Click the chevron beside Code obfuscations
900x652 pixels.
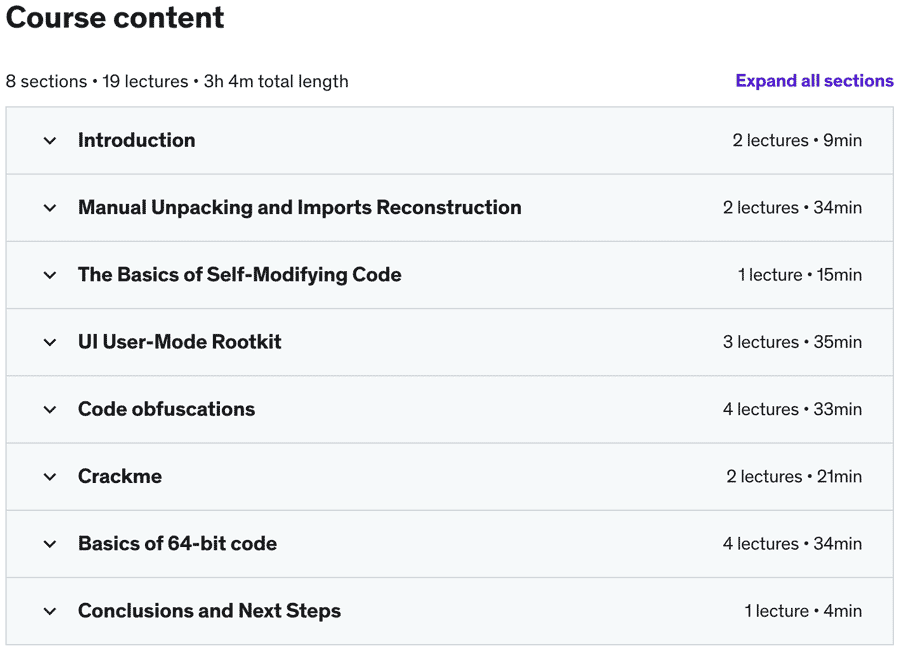[x=50, y=409]
